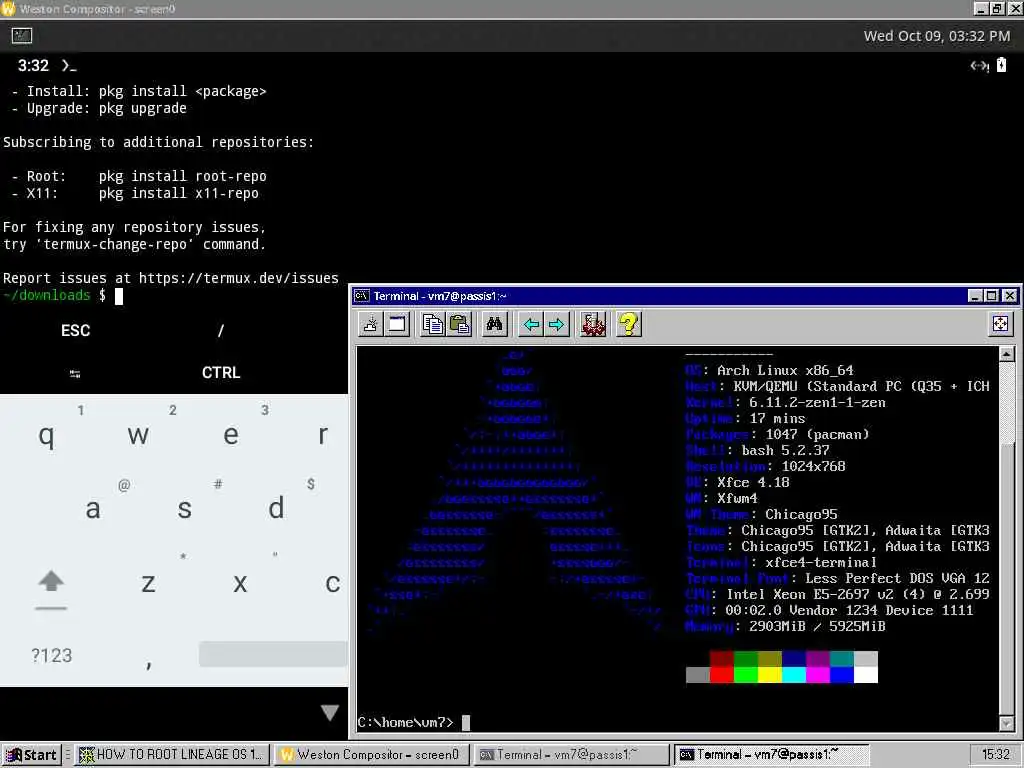Image resolution: width=1024 pixels, height=768 pixels.
Task: Tap the a key on keyboard
Action: (93, 509)
